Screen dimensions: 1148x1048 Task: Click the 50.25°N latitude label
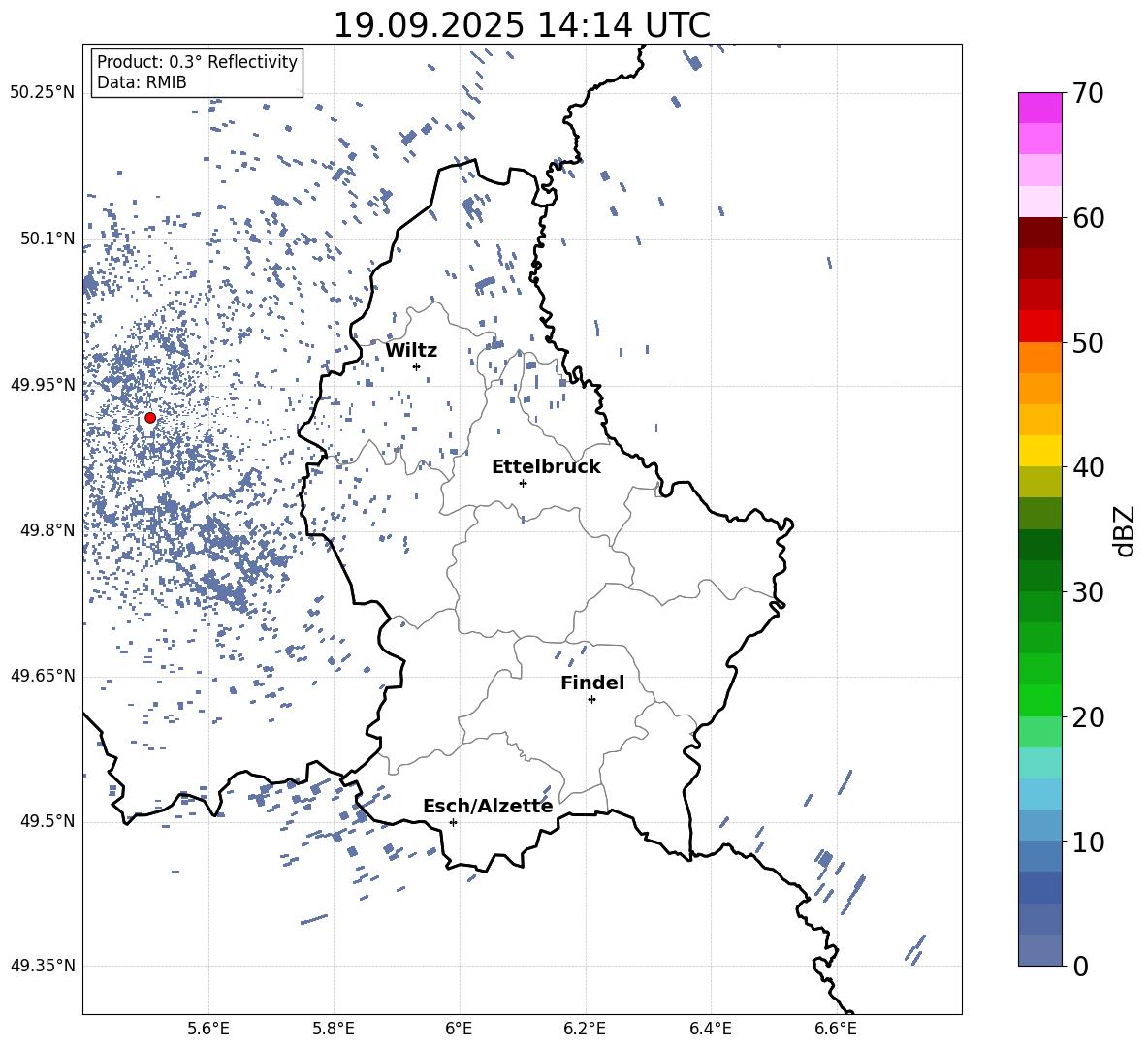tap(43, 93)
